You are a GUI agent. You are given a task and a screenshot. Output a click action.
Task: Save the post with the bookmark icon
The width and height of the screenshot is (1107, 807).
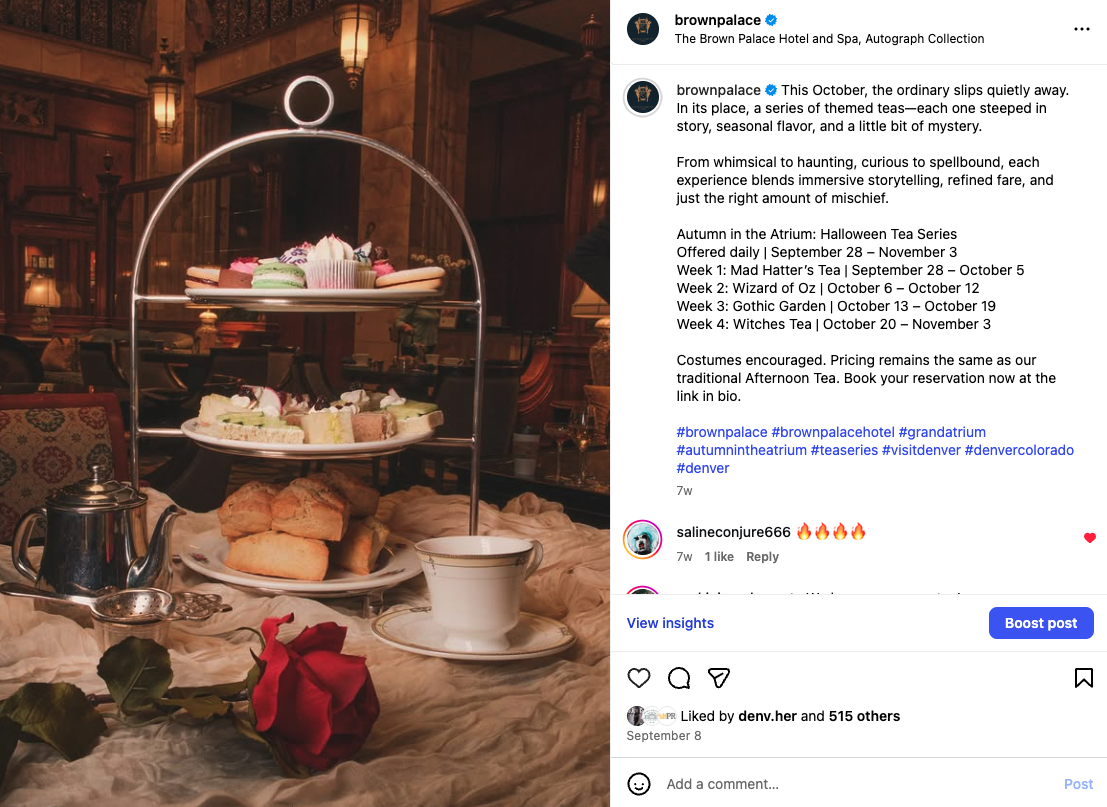pos(1084,678)
